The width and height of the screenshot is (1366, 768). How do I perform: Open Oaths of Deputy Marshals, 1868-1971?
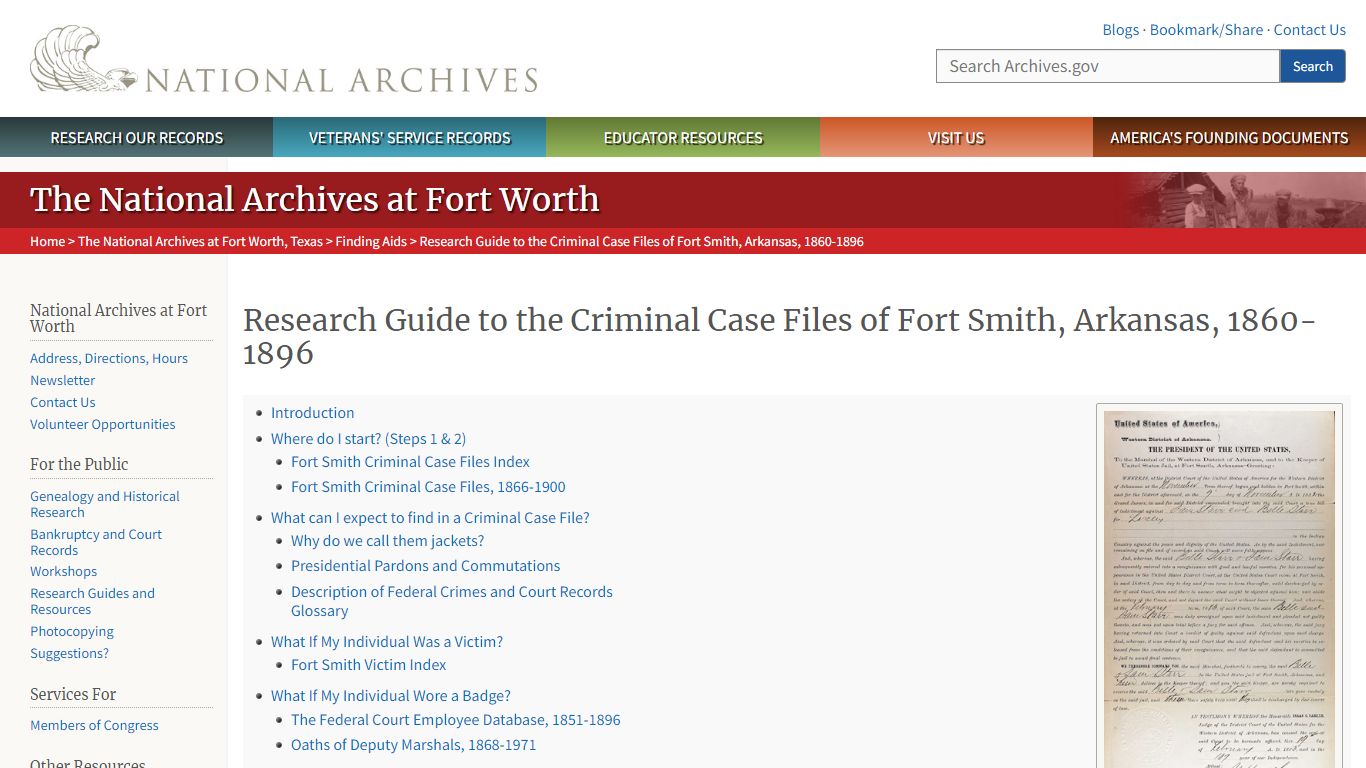414,744
